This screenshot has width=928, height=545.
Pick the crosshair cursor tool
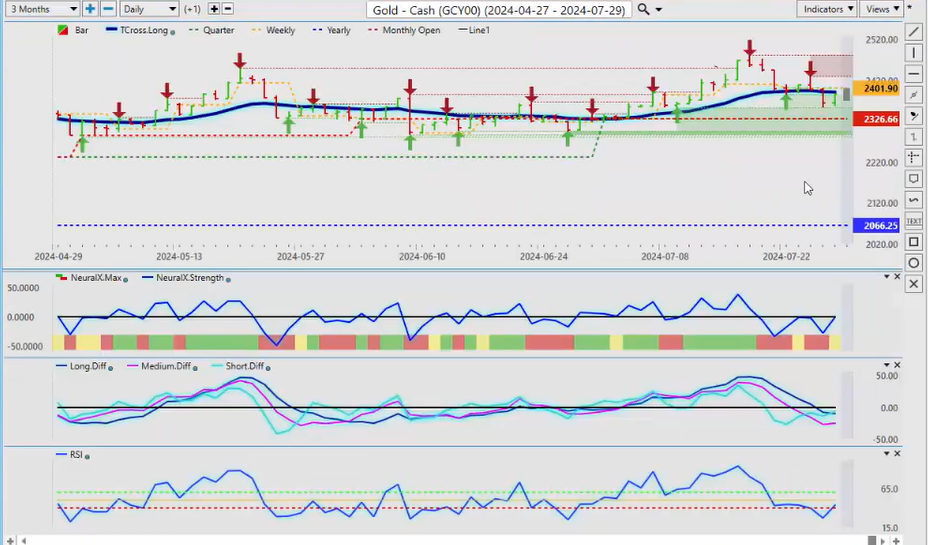[913, 157]
